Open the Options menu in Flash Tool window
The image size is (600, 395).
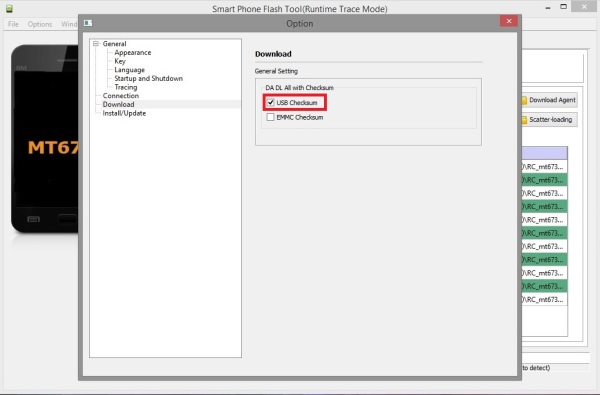coord(40,24)
